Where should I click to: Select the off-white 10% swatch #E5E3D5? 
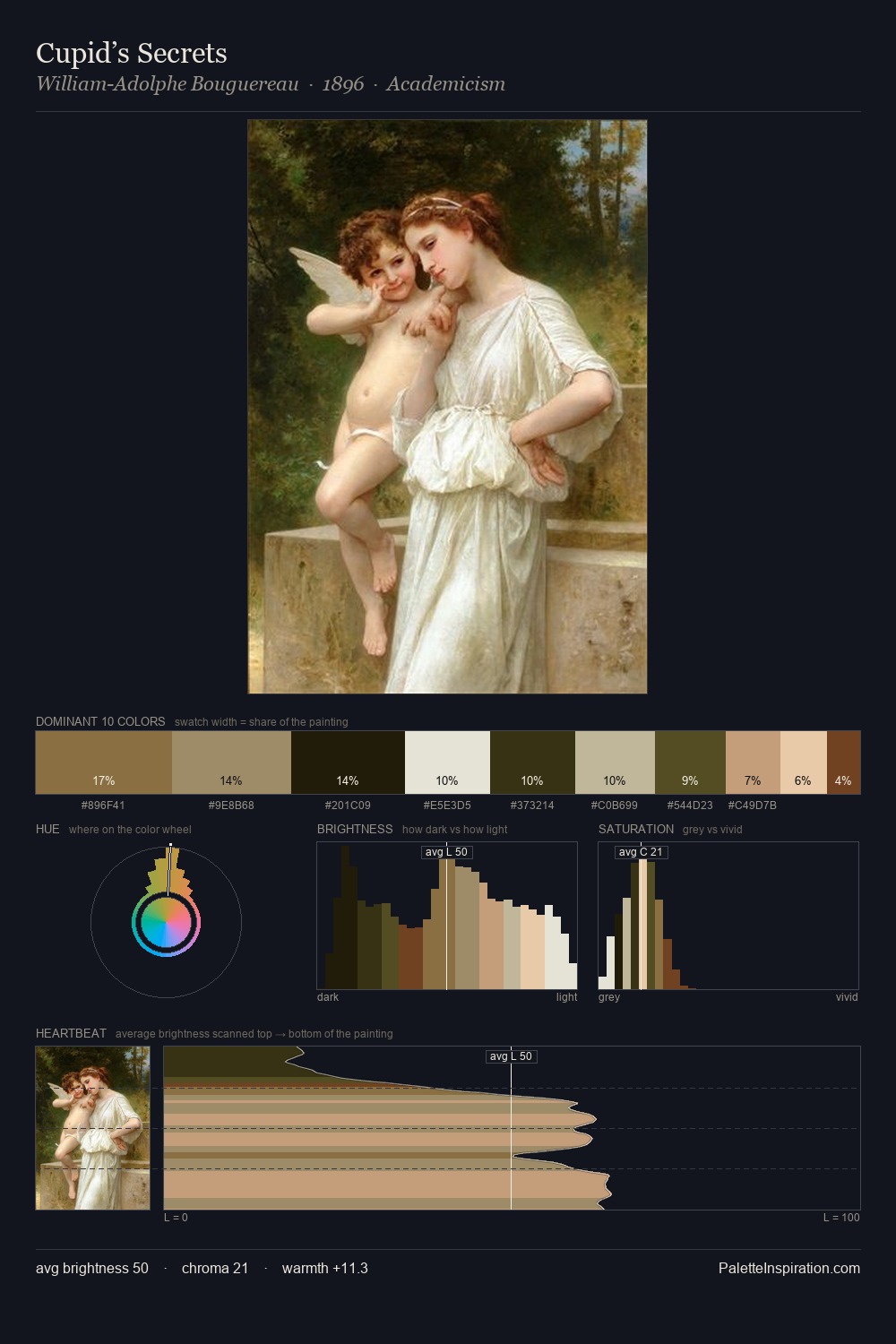[x=447, y=762]
